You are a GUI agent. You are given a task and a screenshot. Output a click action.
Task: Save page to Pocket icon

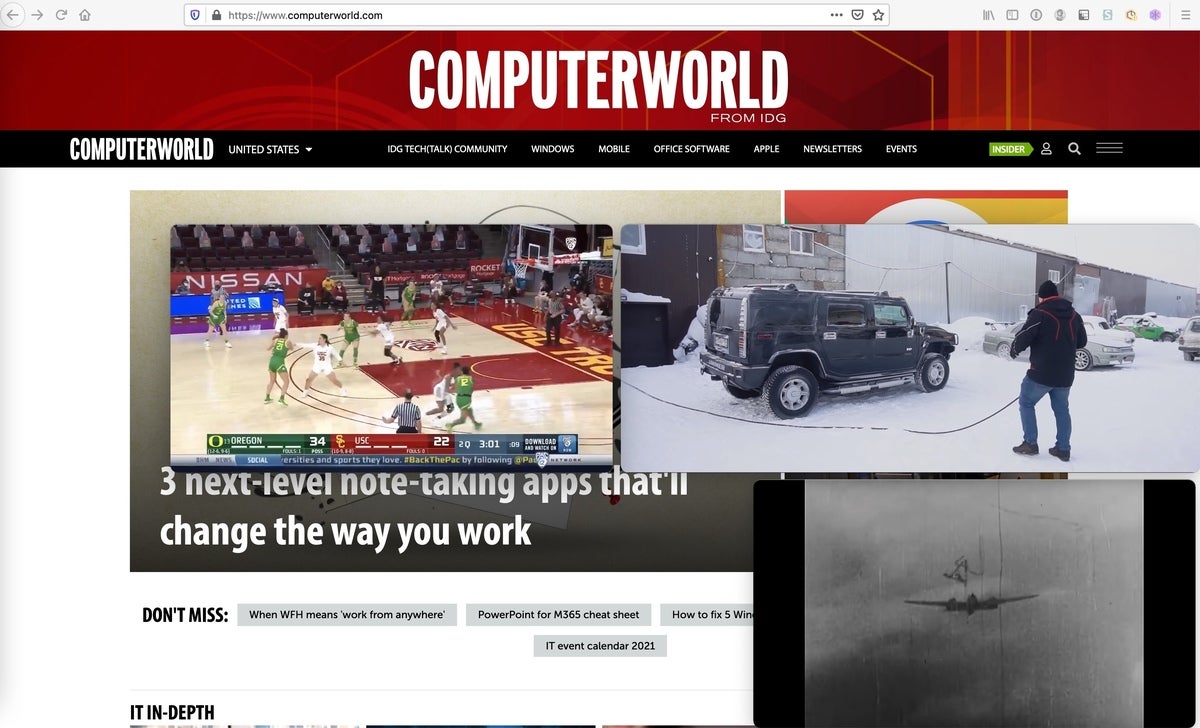[858, 15]
